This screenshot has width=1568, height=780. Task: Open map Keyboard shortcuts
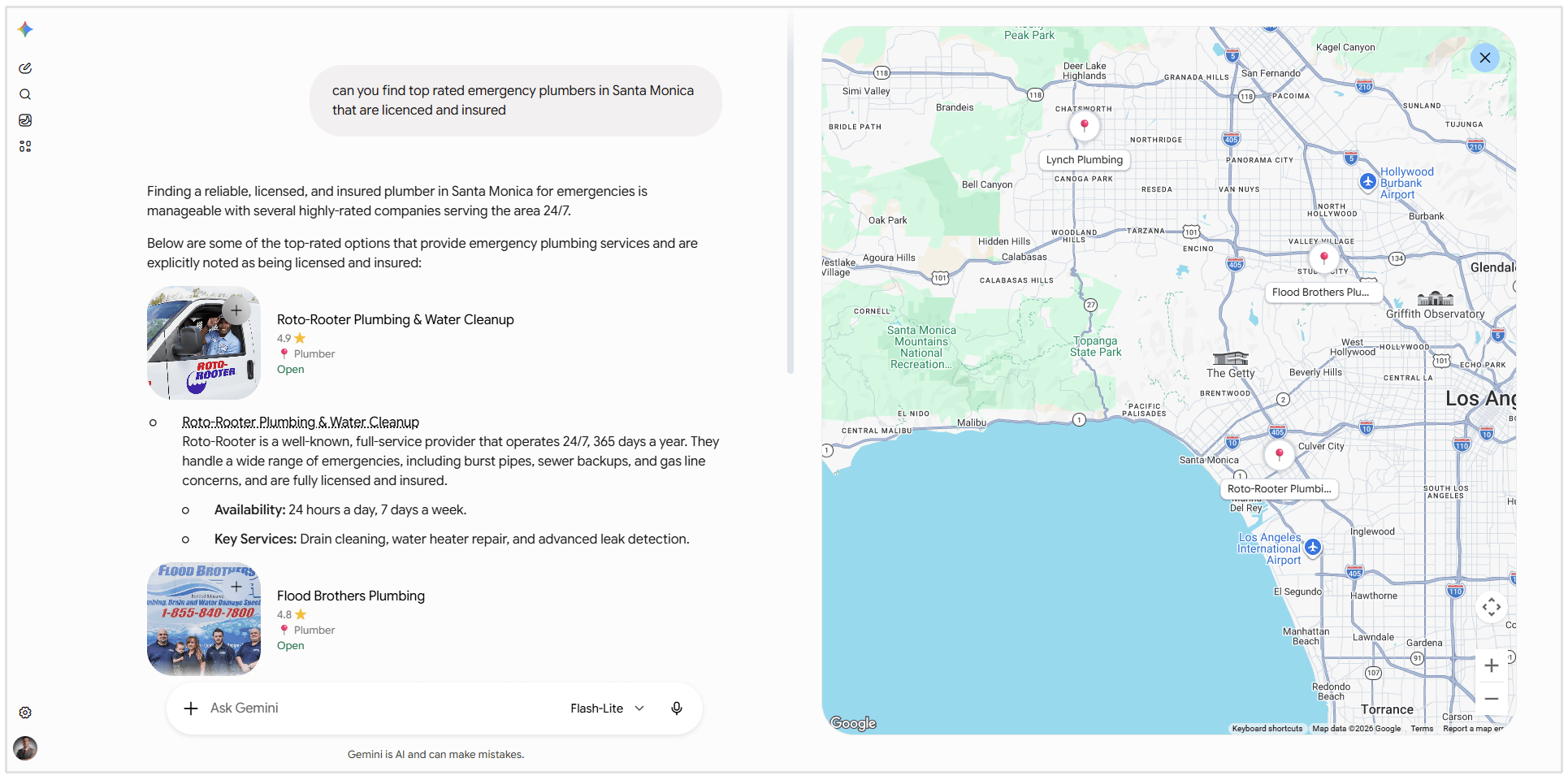[x=1267, y=729]
